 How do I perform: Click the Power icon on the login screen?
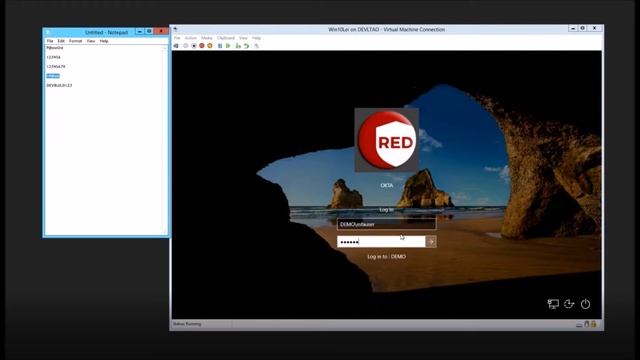pyautogui.click(x=585, y=304)
